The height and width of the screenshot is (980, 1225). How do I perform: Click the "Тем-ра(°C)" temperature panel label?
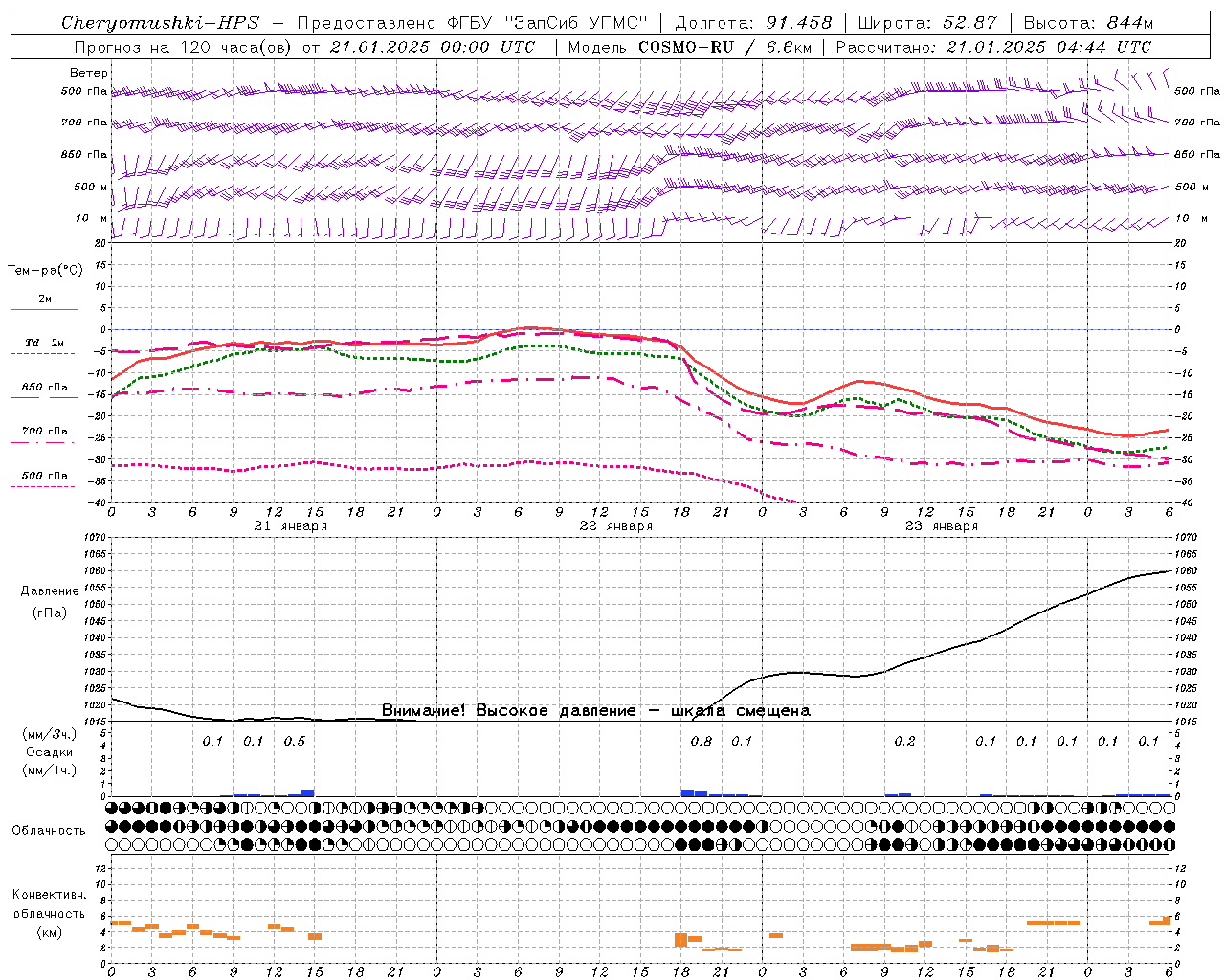(45, 271)
